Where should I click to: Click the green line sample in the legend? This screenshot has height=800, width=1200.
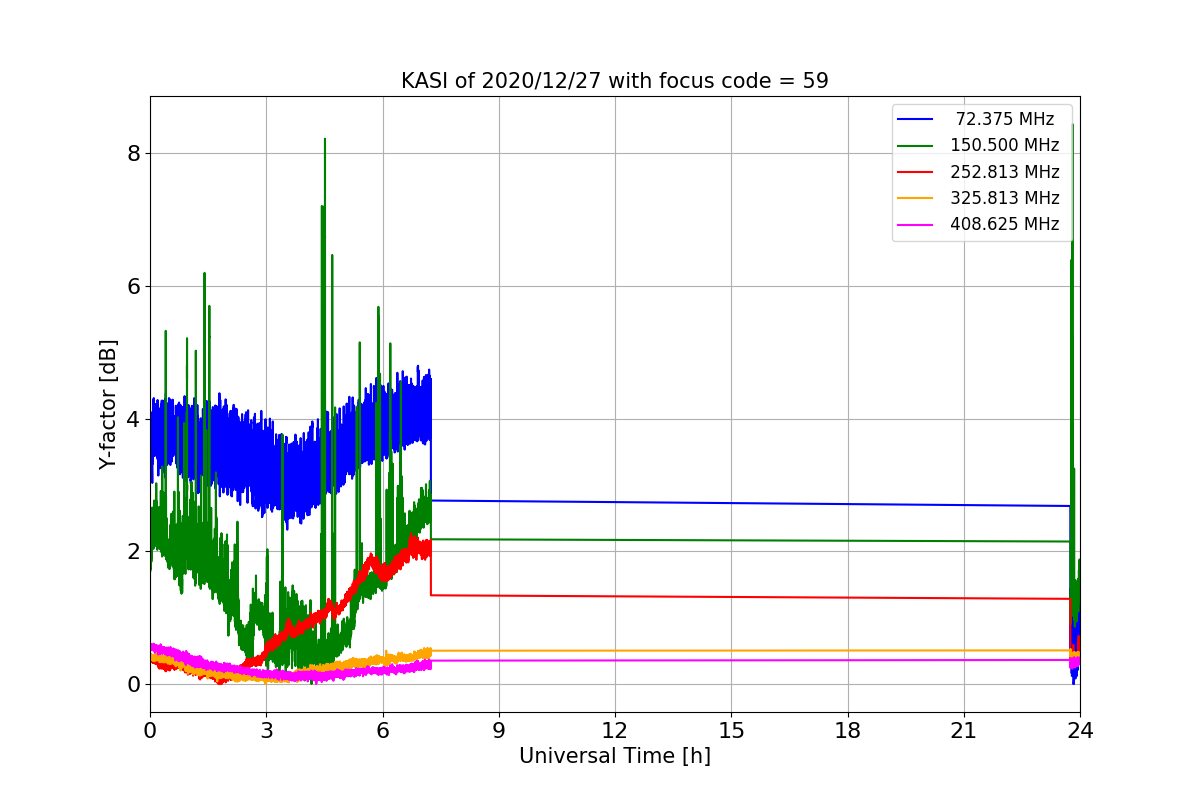(x=915, y=146)
